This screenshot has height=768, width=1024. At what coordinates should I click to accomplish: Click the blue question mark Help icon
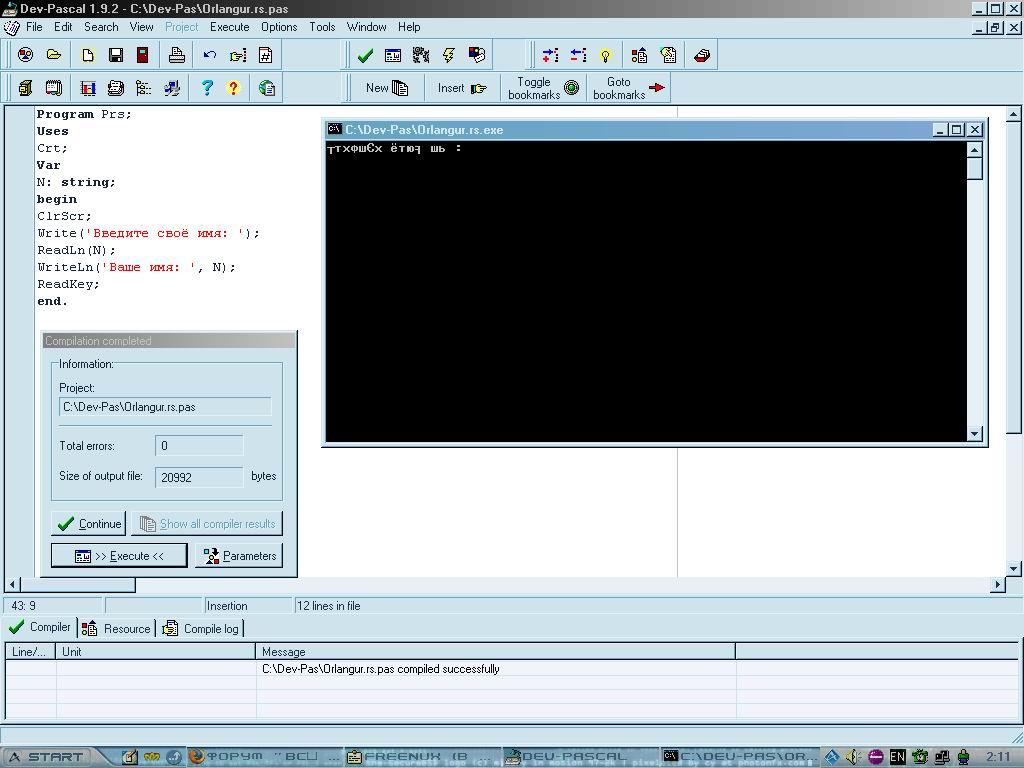(x=207, y=88)
